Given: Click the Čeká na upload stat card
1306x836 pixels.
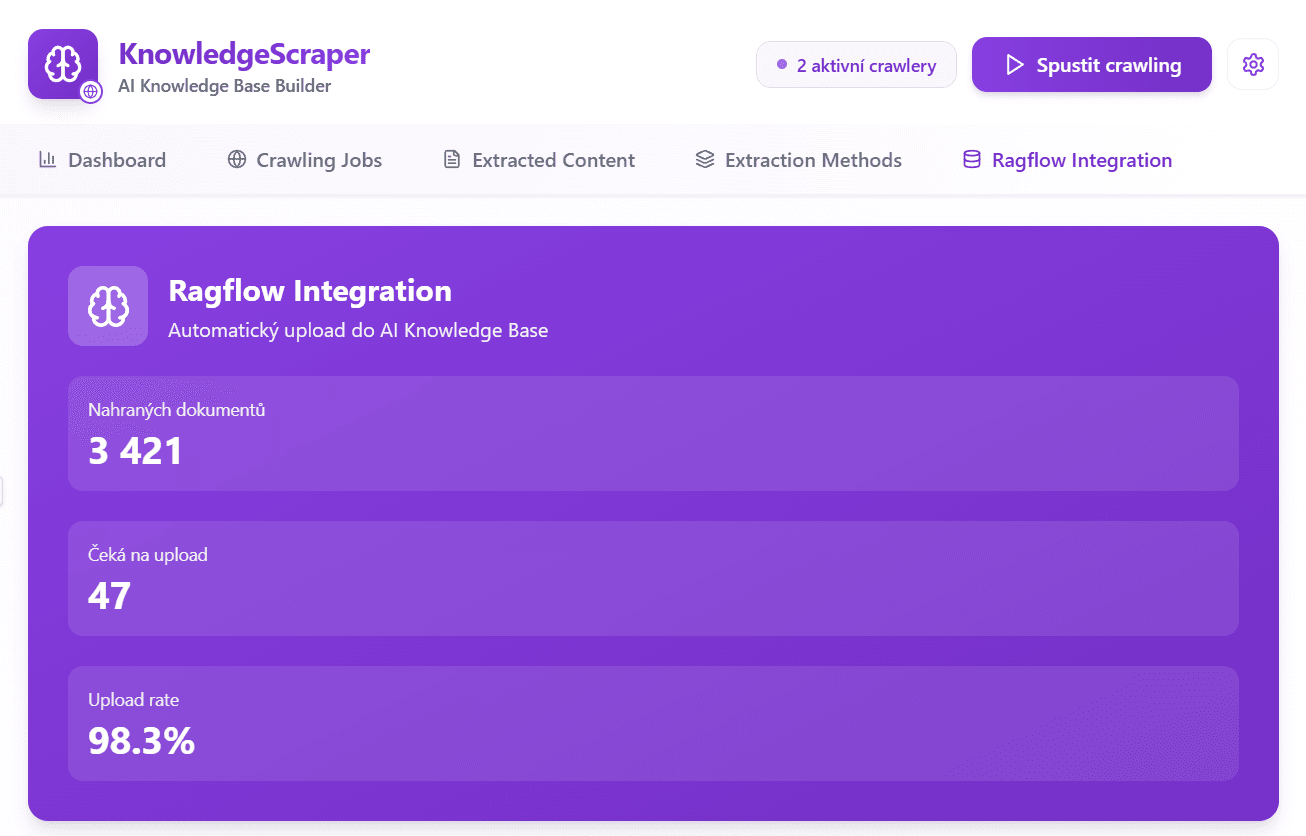Looking at the screenshot, I should coord(652,578).
